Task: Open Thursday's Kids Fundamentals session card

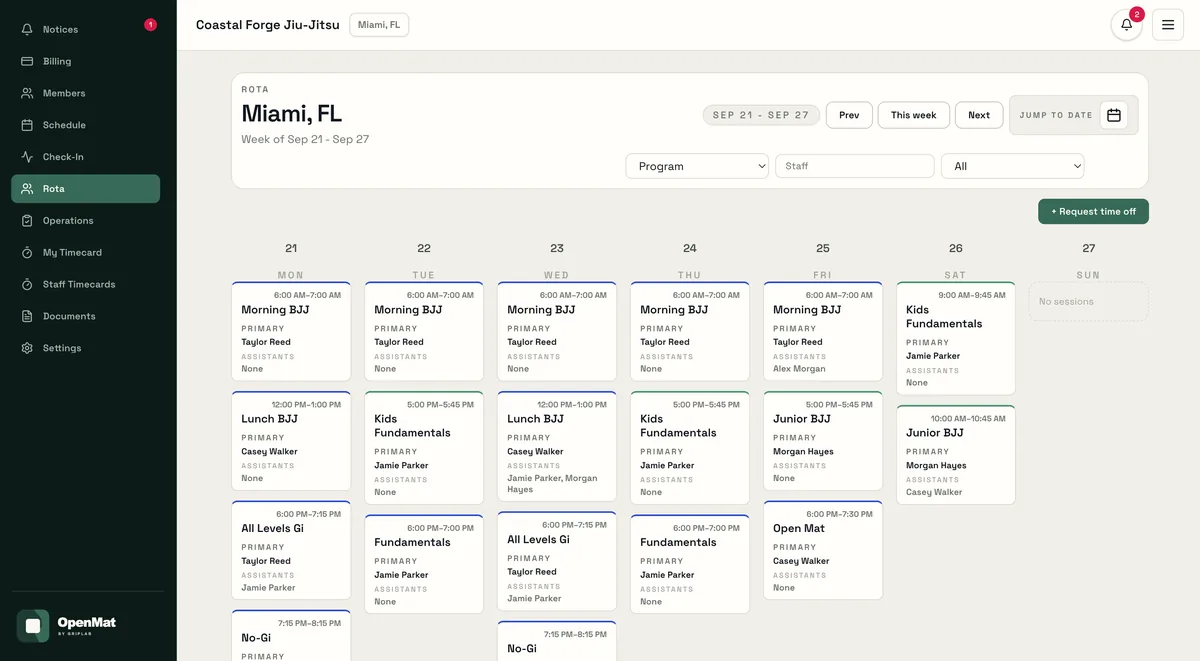Action: (x=690, y=448)
